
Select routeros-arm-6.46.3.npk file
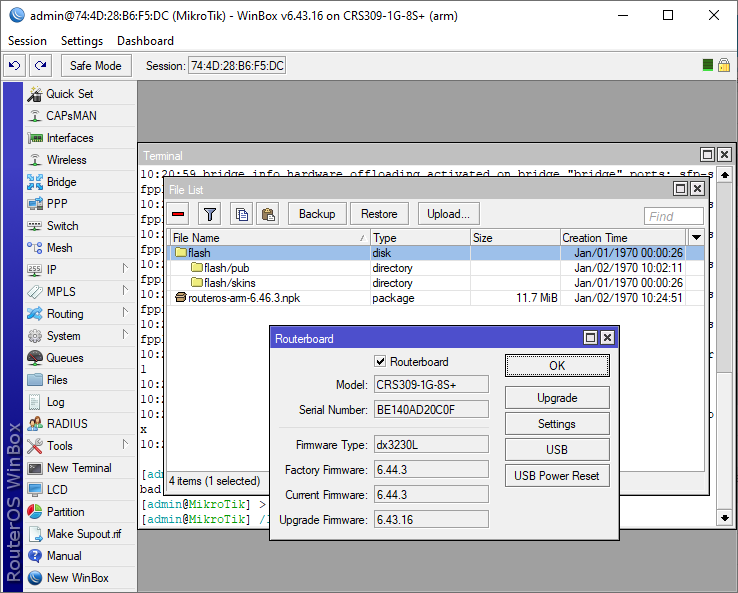(435, 298)
